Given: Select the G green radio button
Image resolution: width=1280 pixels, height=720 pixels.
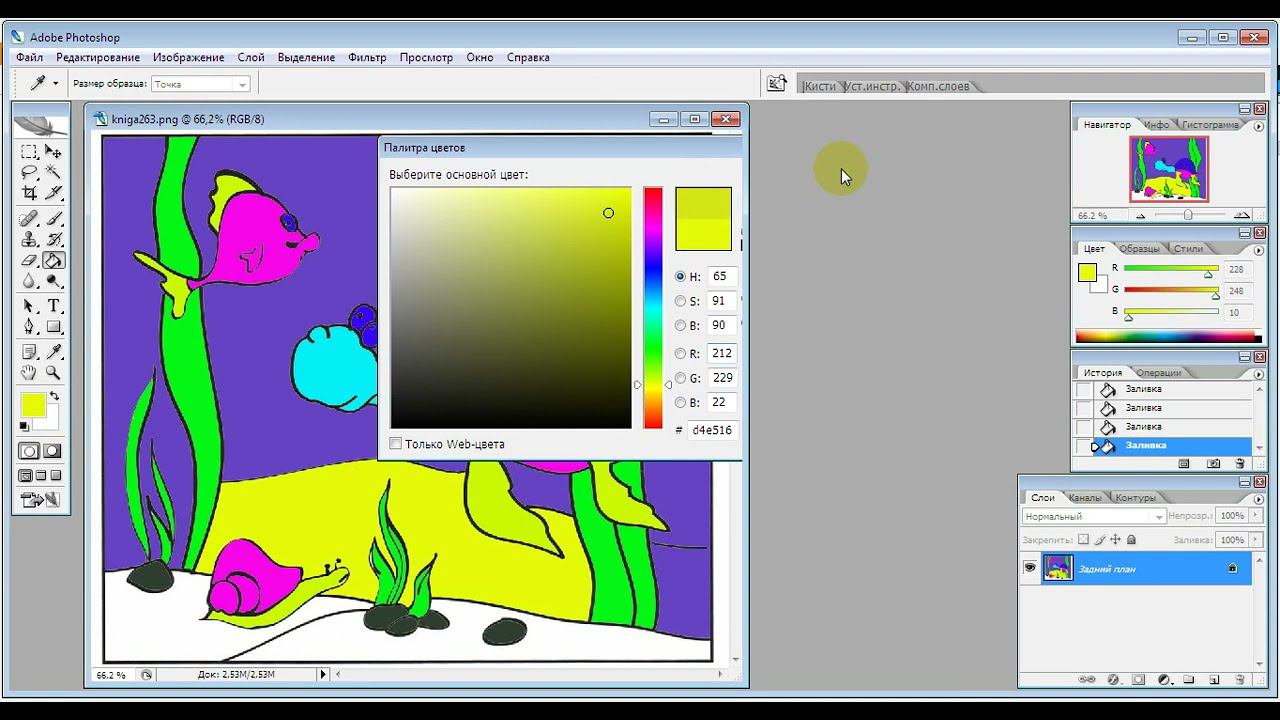Looking at the screenshot, I should click(681, 378).
